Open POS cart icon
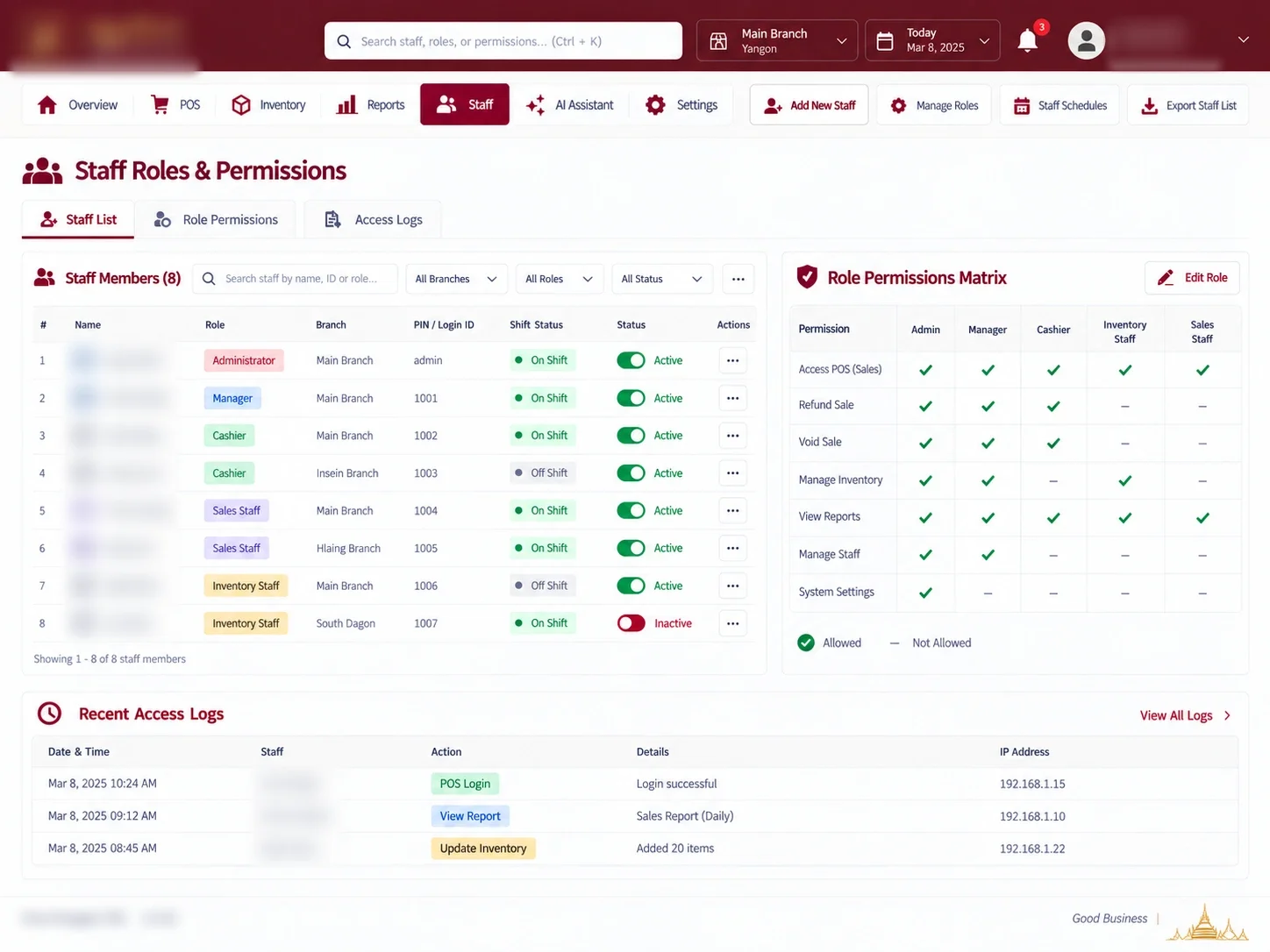 tap(160, 104)
